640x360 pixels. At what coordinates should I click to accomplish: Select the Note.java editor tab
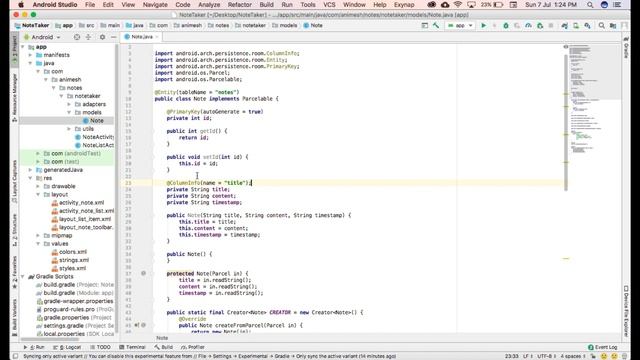click(x=142, y=37)
